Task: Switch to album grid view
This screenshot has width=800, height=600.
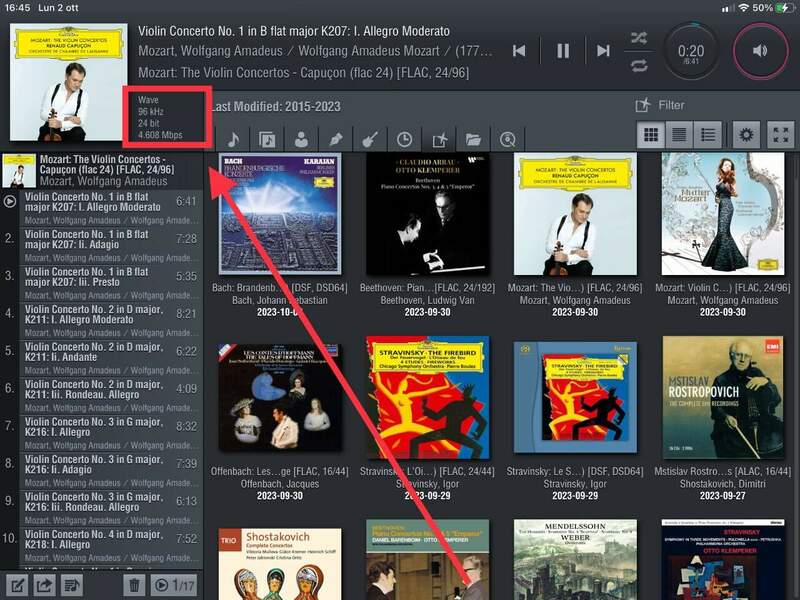Action: [x=651, y=135]
